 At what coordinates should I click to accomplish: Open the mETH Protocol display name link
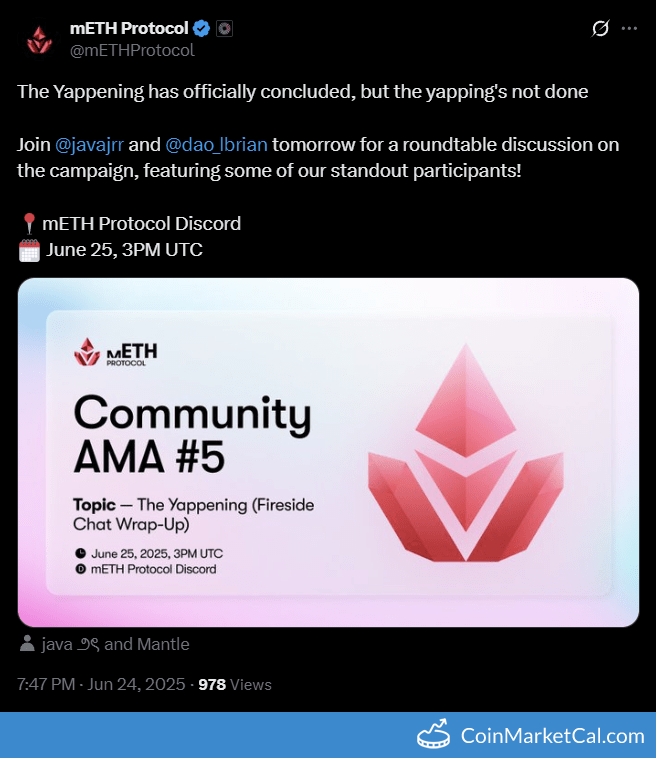129,29
